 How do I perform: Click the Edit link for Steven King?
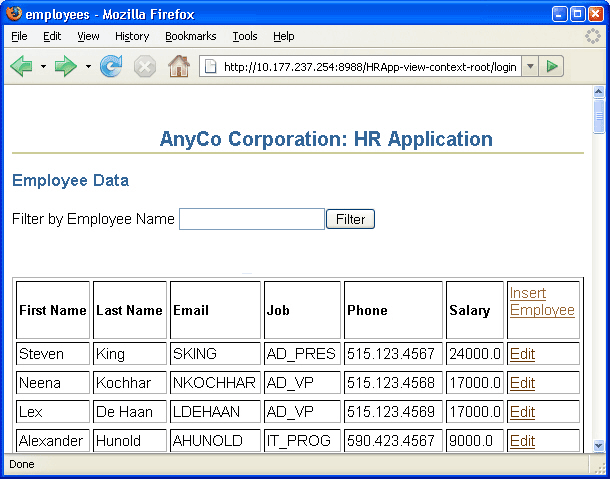tap(522, 354)
